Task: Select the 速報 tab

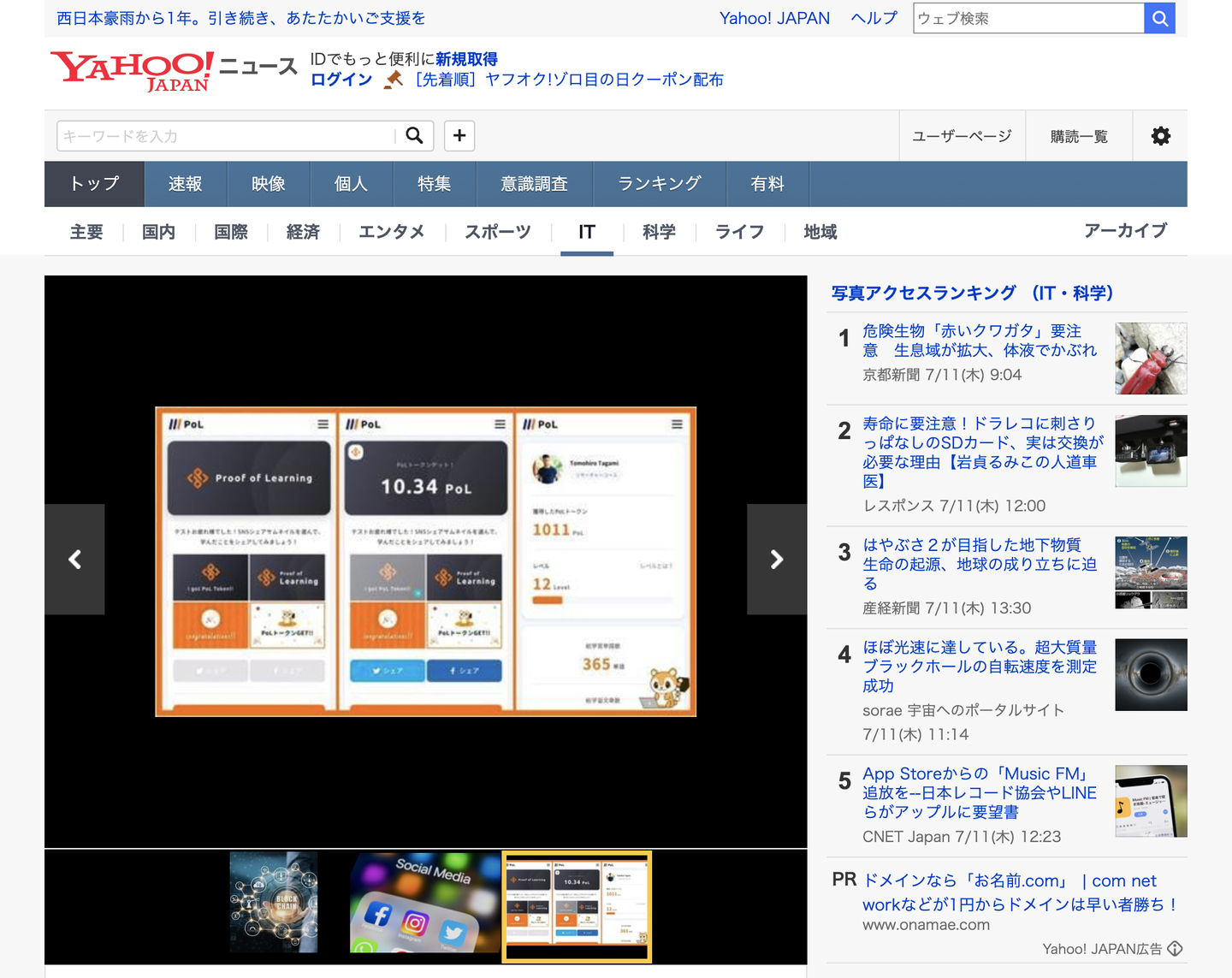Action: tap(185, 184)
